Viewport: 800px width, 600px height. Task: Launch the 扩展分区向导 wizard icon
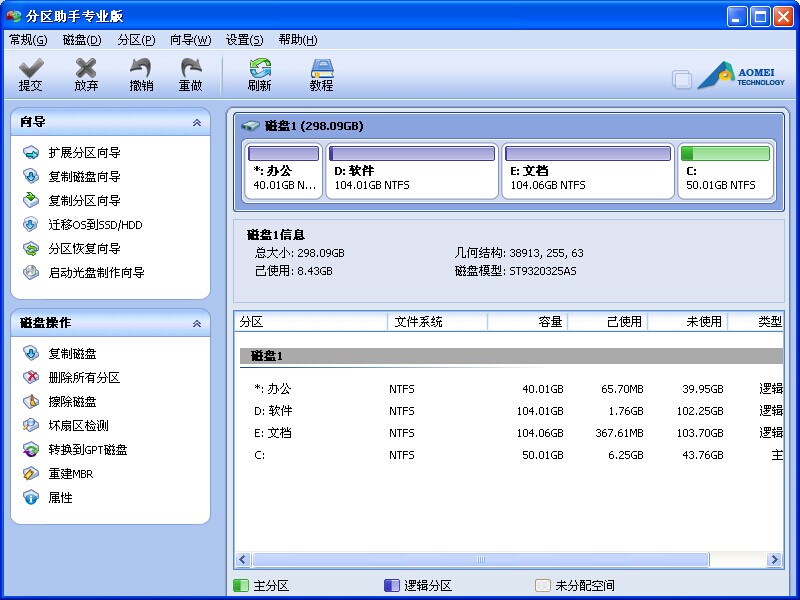click(31, 153)
